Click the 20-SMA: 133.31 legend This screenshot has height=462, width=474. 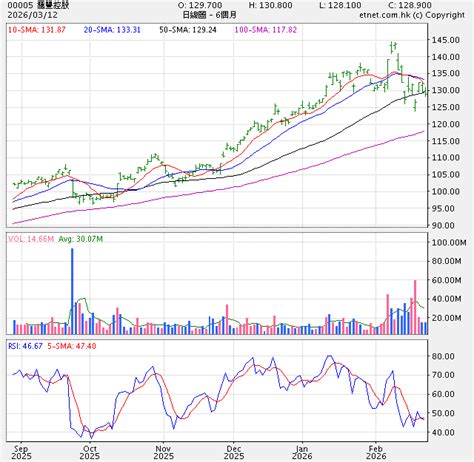pos(112,30)
